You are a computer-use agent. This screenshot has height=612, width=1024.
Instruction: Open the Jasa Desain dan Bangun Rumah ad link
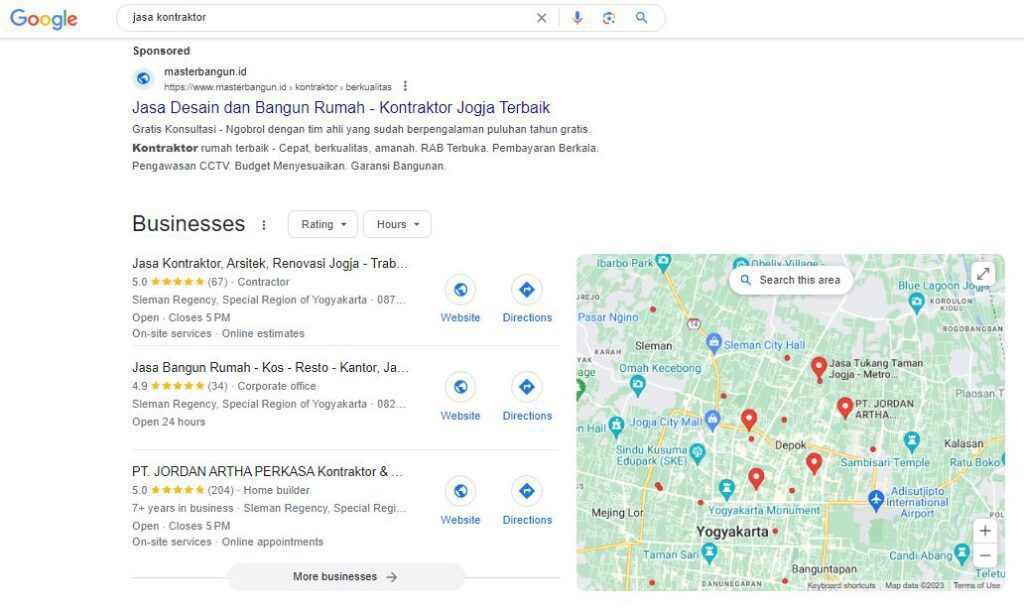coord(341,107)
